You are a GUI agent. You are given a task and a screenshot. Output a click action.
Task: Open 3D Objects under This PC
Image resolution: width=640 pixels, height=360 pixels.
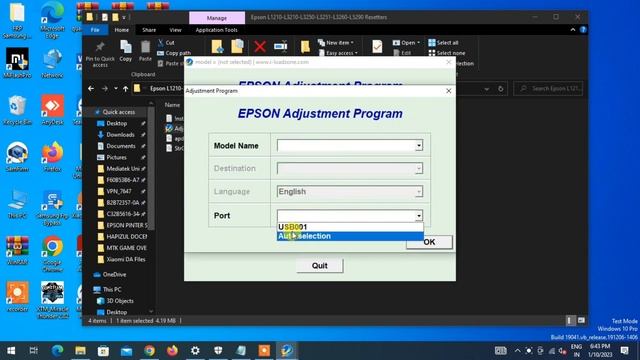(120, 301)
